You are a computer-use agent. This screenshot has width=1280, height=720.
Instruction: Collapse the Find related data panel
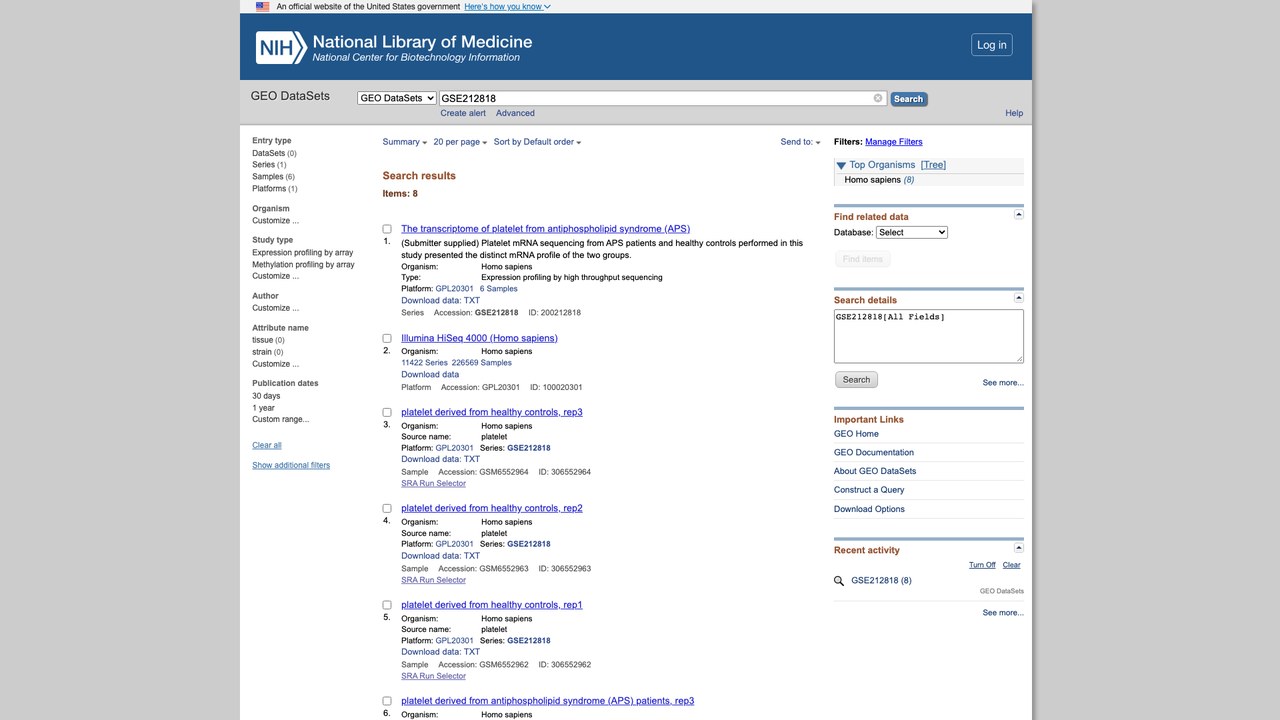coord(1019,215)
